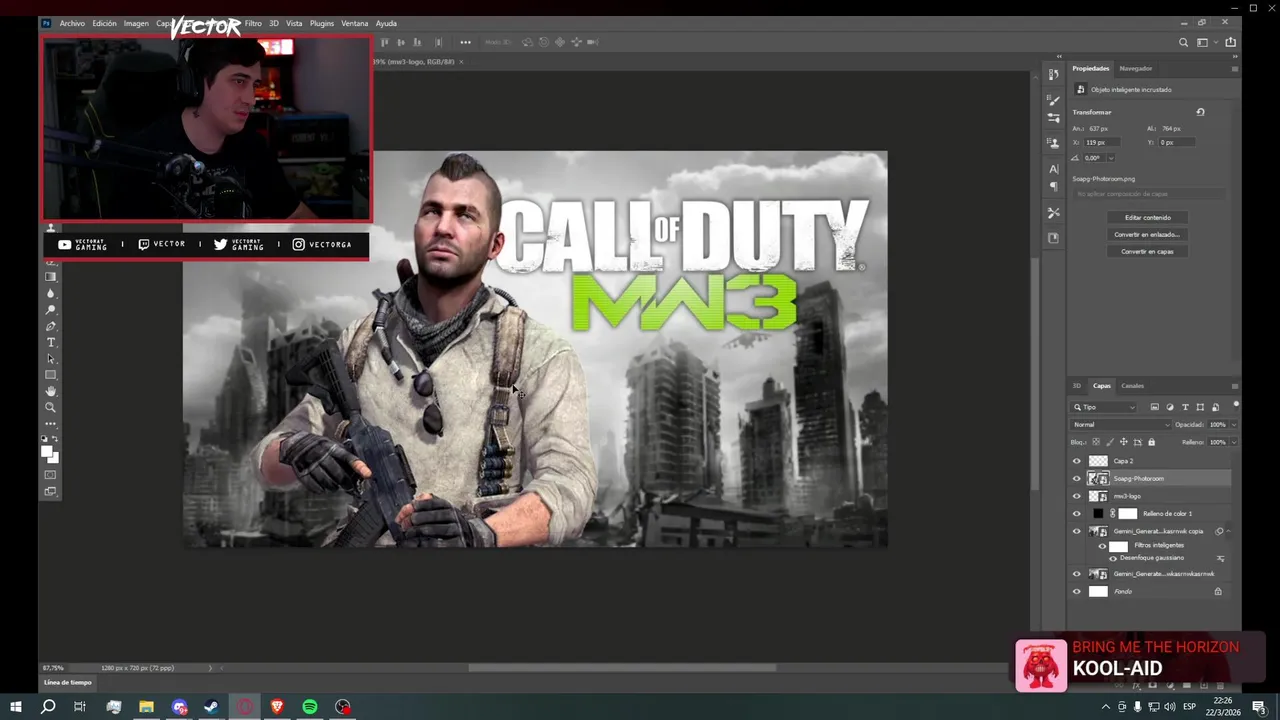Open the Normal blend mode dropdown

[x=1121, y=425]
